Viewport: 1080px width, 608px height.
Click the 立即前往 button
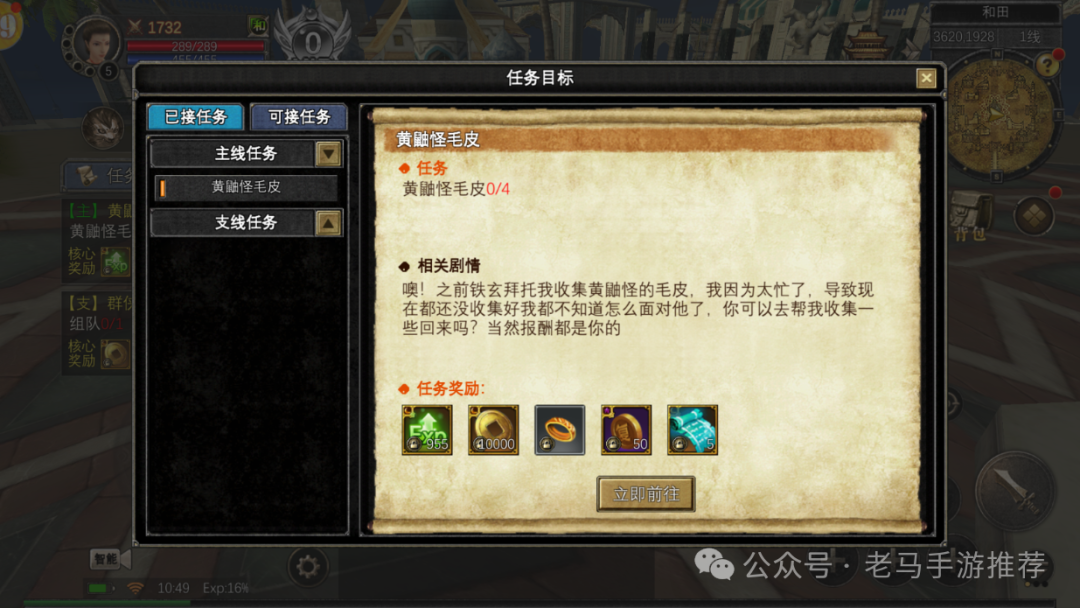645,494
